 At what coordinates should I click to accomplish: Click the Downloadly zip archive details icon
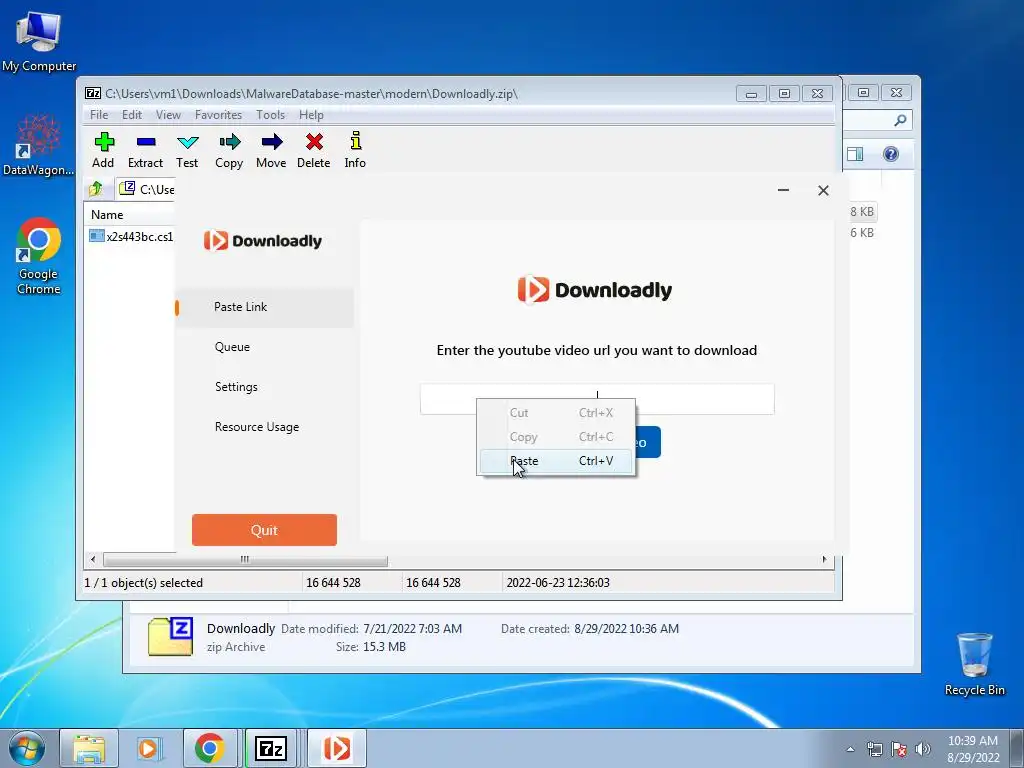click(x=170, y=637)
